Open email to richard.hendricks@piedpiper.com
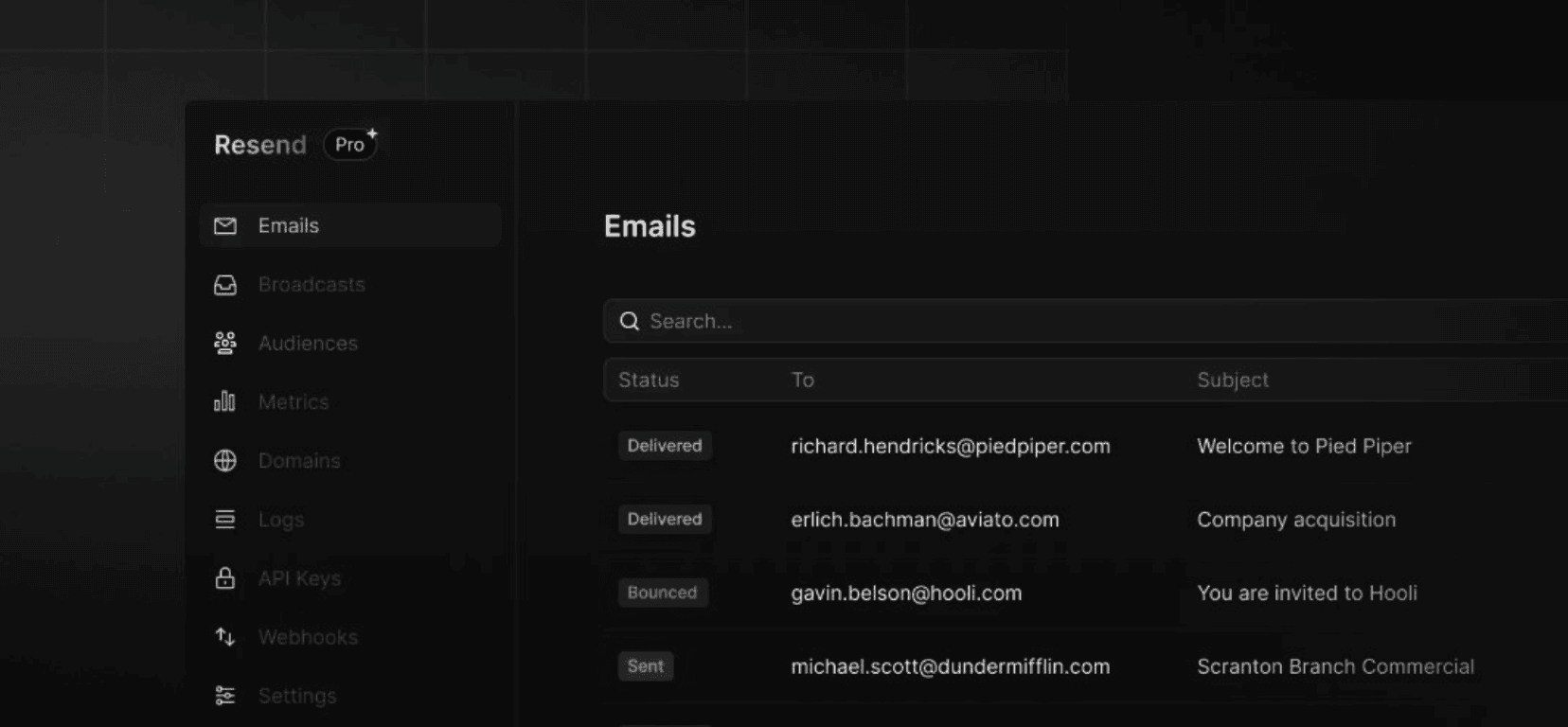This screenshot has height=727, width=1568. pyautogui.click(x=951, y=446)
